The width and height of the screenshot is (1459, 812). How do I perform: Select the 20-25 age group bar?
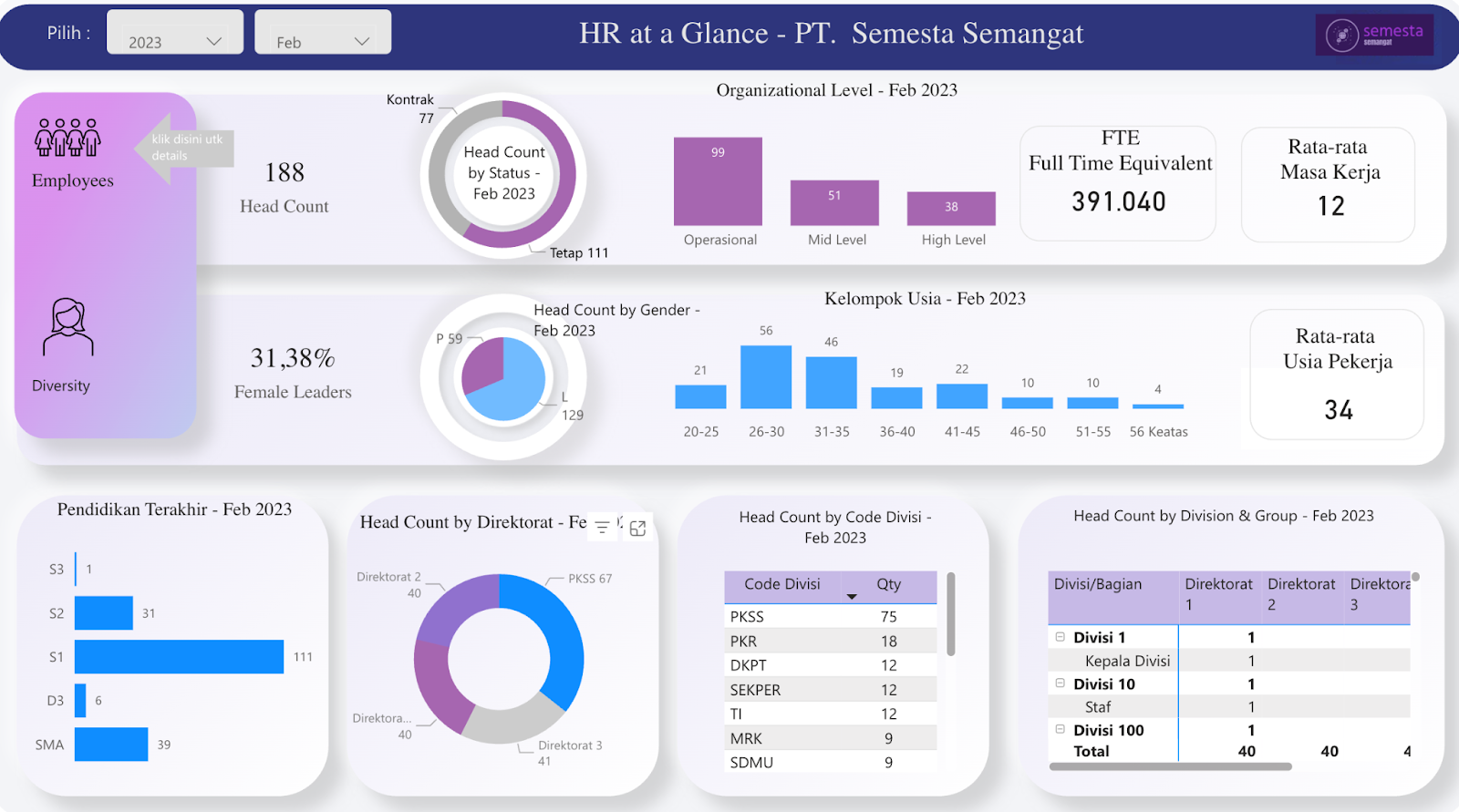[700, 396]
